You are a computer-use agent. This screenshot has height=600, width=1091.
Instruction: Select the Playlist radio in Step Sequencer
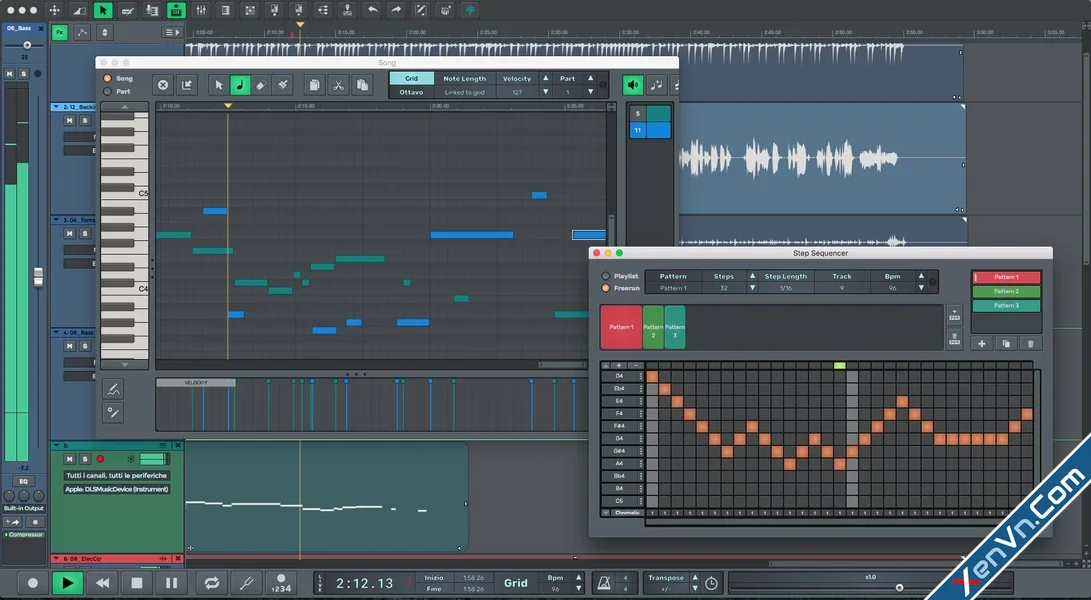[x=605, y=276]
